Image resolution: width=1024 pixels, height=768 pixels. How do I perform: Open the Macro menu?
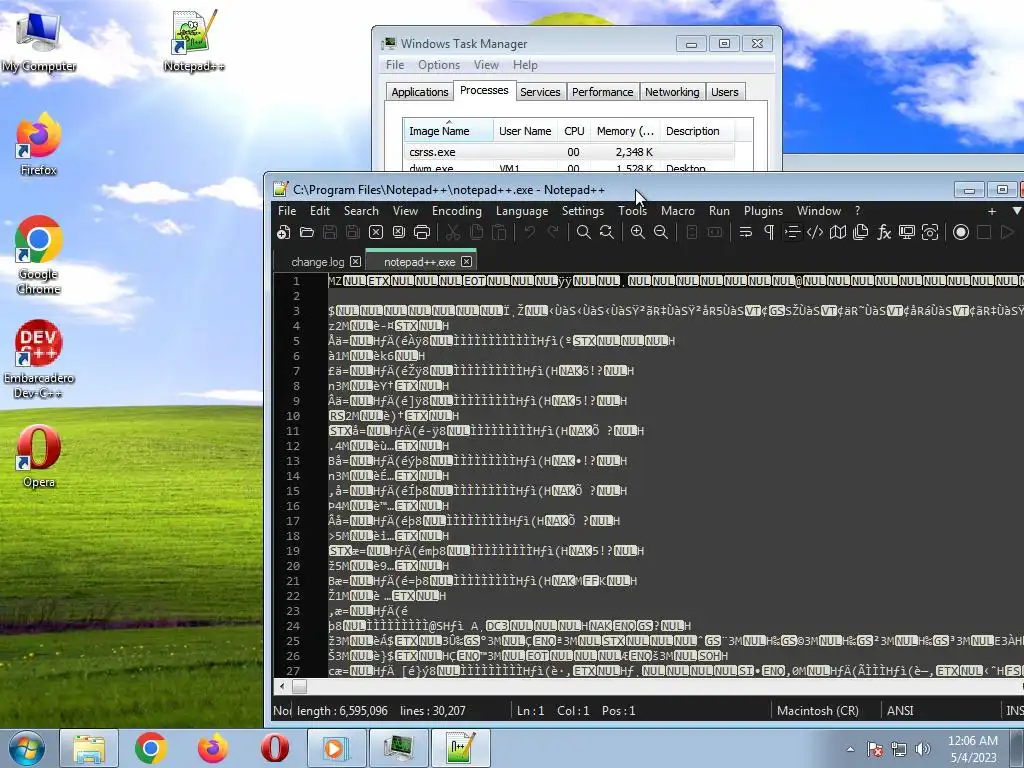(677, 211)
